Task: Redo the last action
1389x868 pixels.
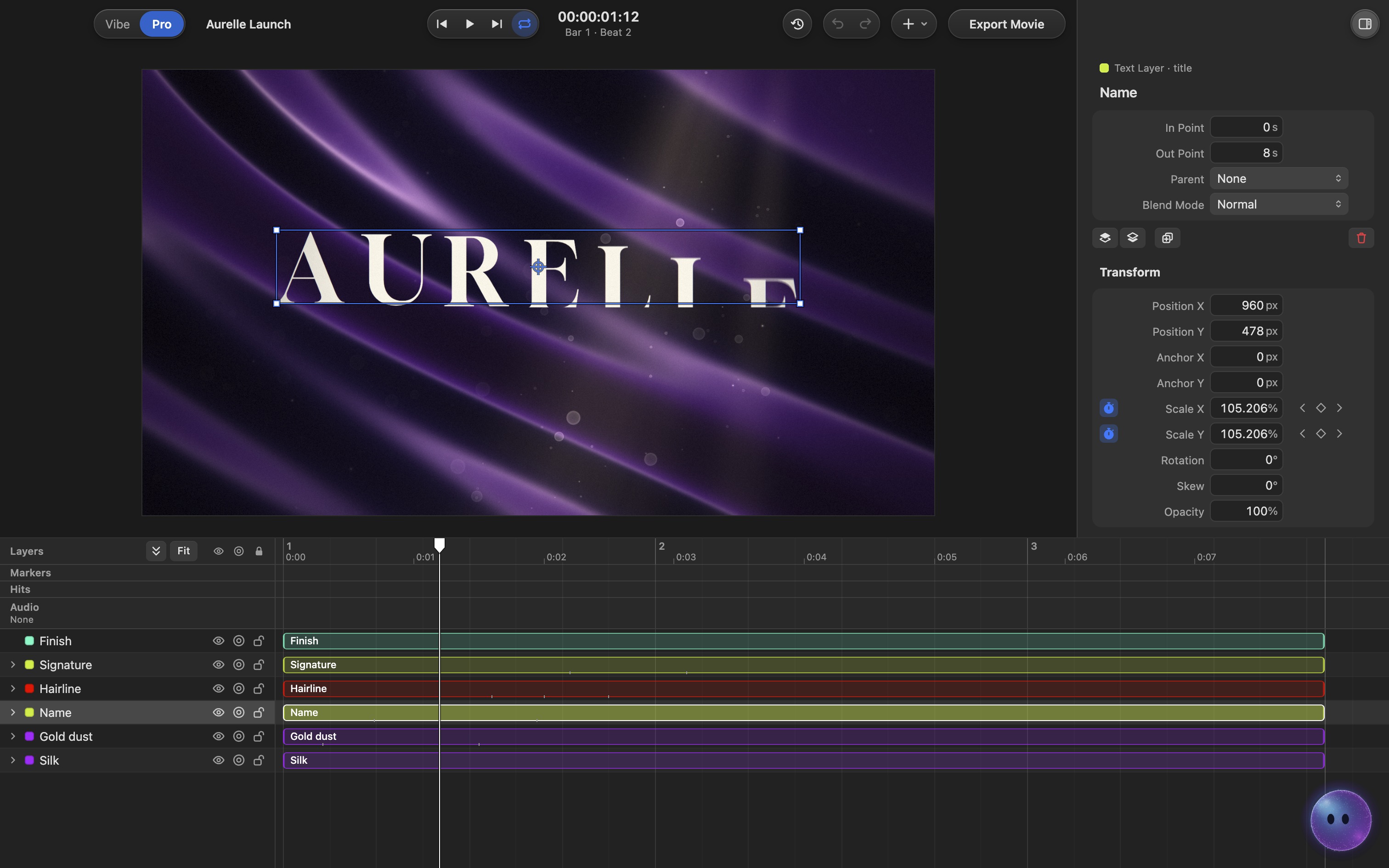Action: [865, 24]
